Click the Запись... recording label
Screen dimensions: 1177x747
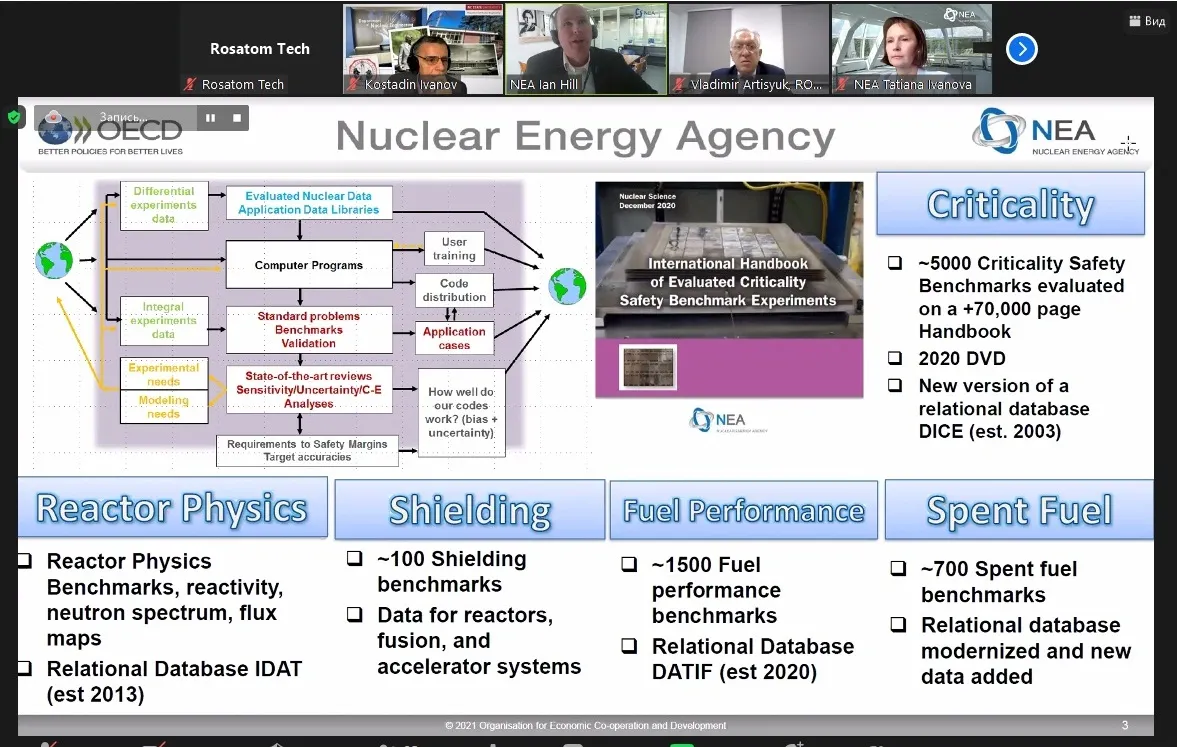pos(123,117)
